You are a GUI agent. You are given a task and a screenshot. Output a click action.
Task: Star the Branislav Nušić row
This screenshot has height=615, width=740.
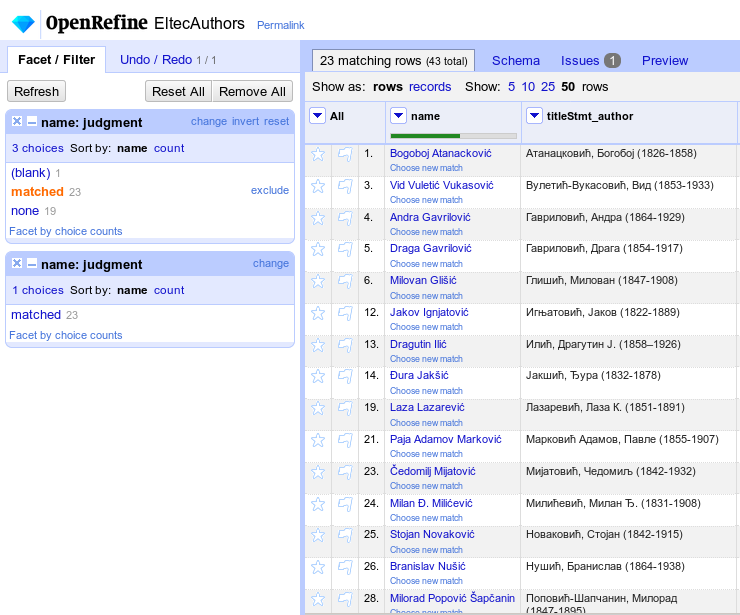(318, 567)
